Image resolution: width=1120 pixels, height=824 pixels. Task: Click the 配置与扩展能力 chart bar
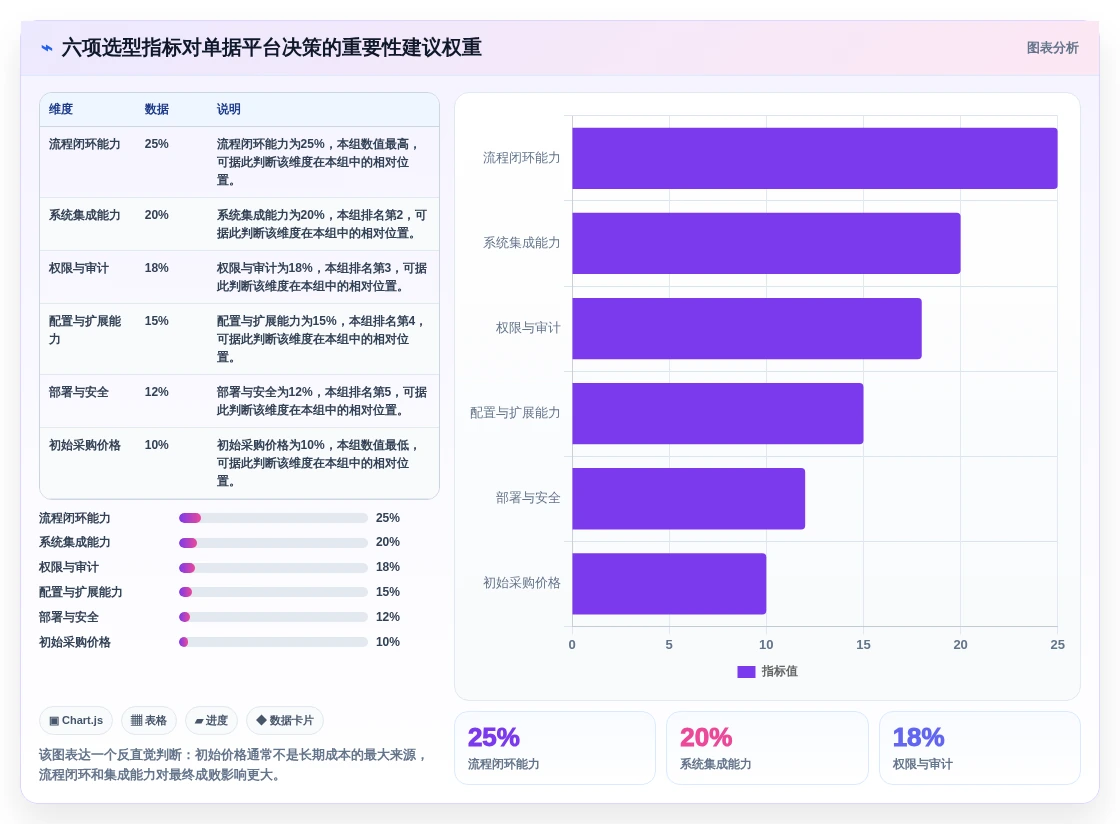717,413
